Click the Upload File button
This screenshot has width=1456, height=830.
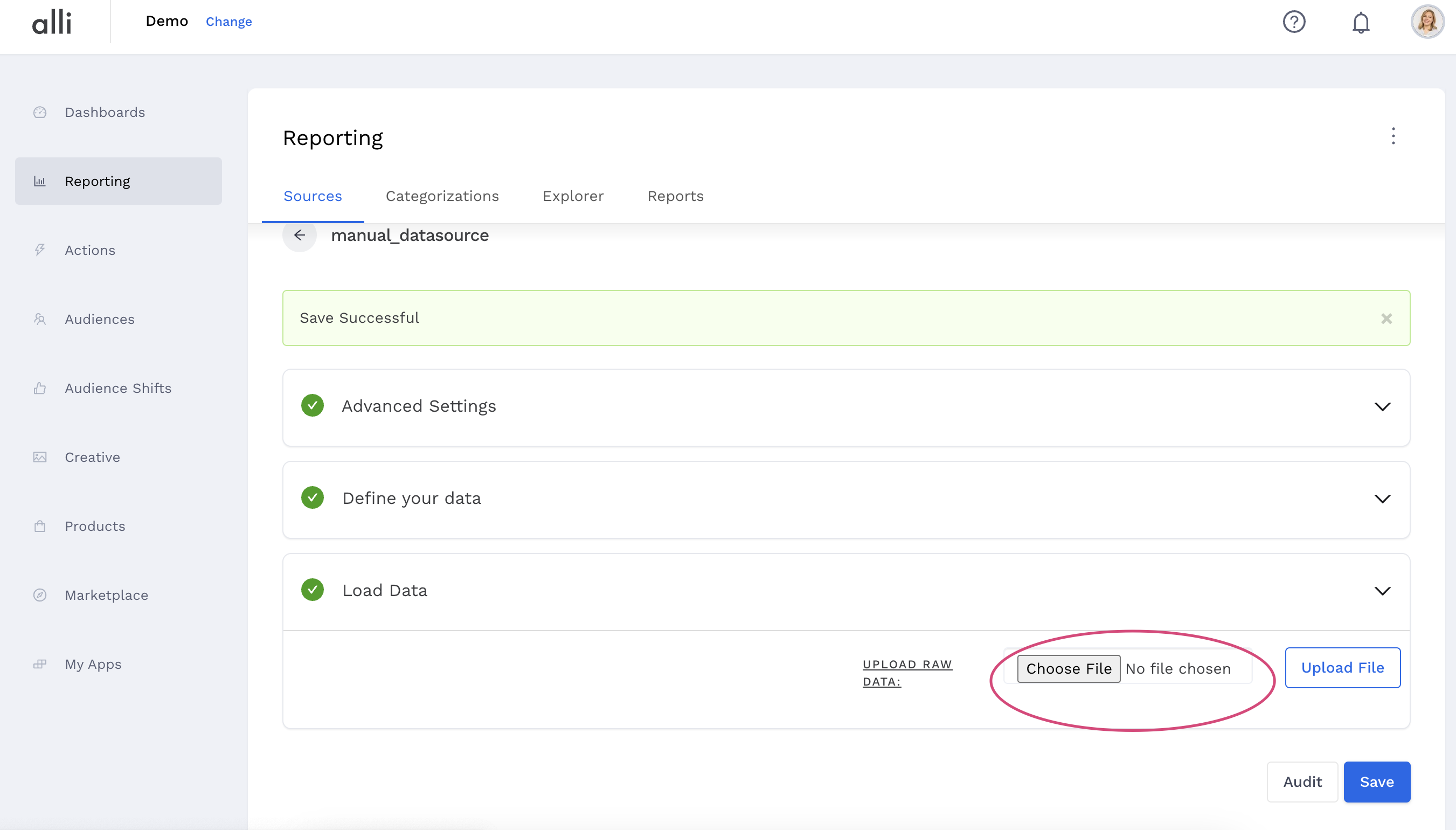1343,668
